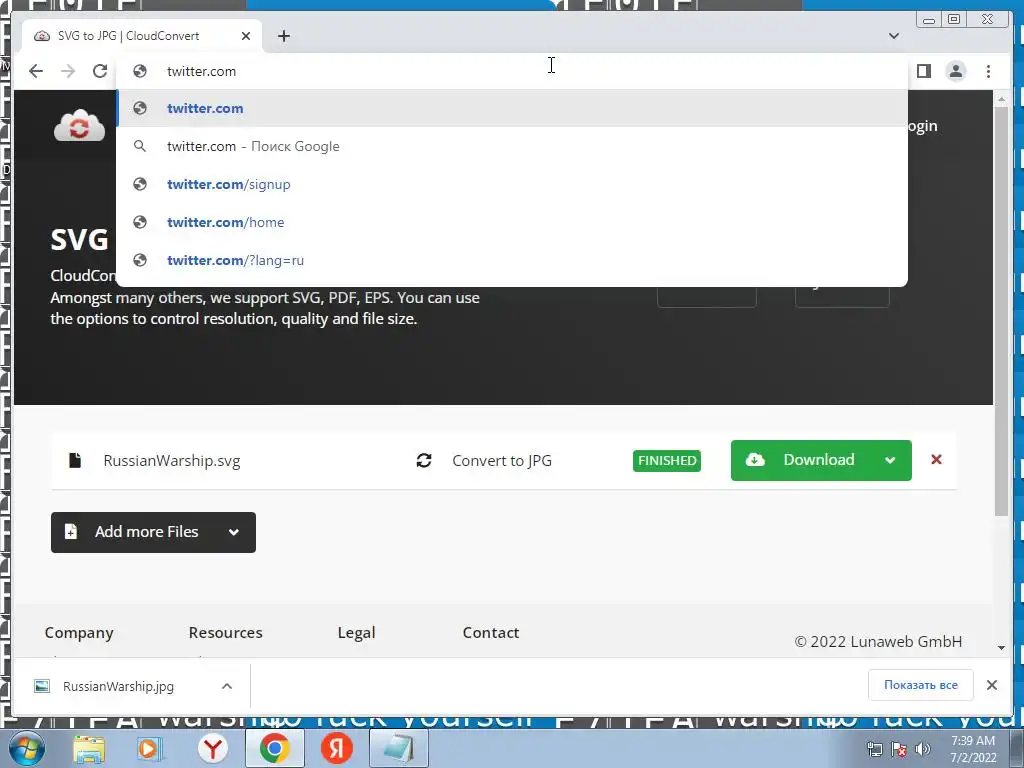Image resolution: width=1024 pixels, height=768 pixels.
Task: Open a new browser tab
Action: pyautogui.click(x=283, y=36)
